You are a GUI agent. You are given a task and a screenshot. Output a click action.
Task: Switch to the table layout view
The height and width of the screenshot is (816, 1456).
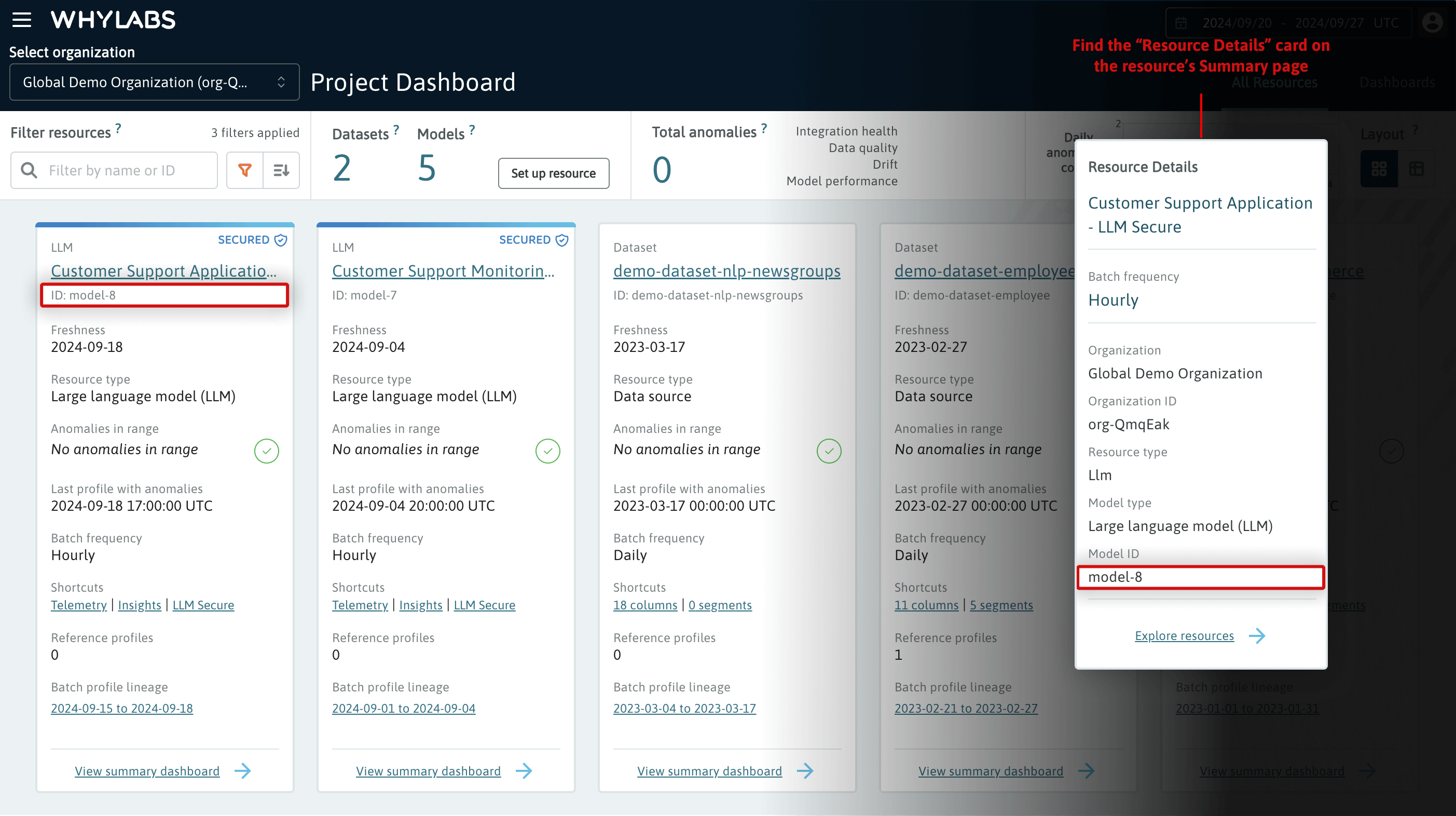coord(1417,168)
